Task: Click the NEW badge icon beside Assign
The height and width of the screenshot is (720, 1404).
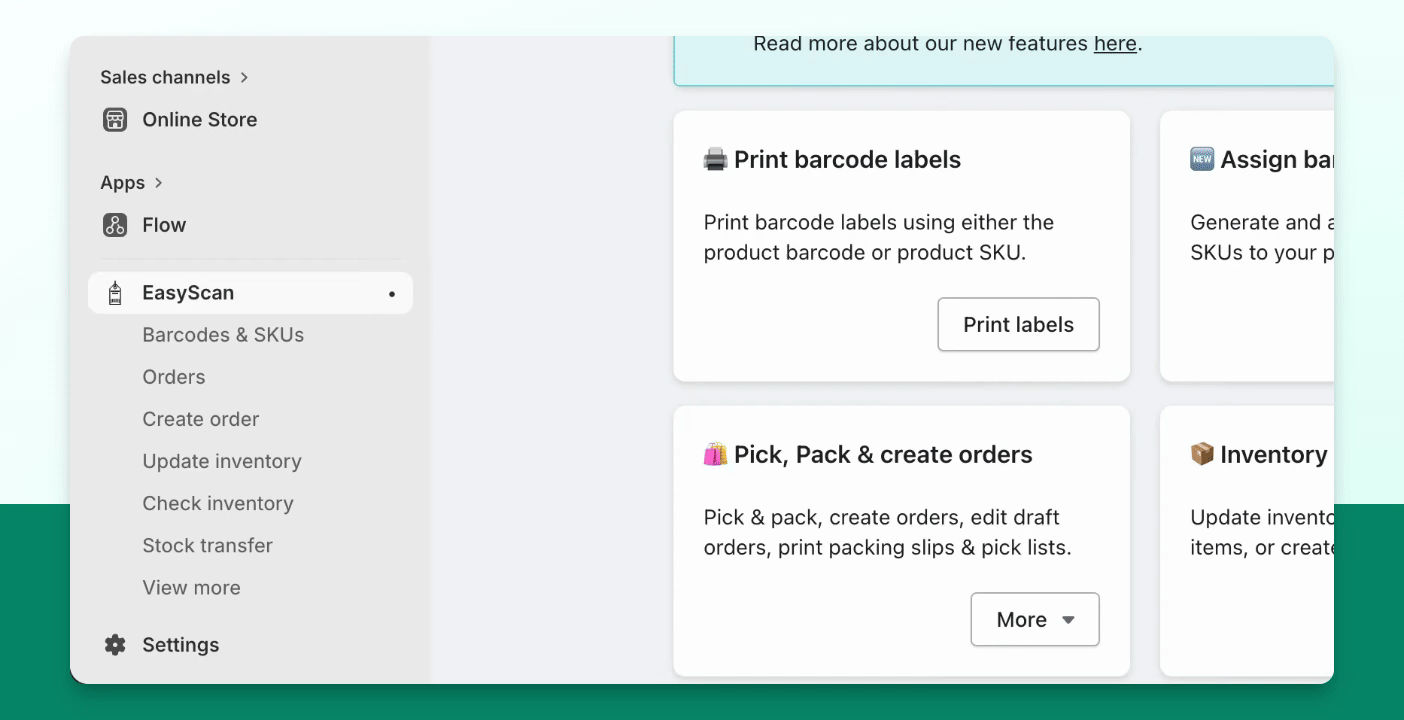Action: (1202, 160)
